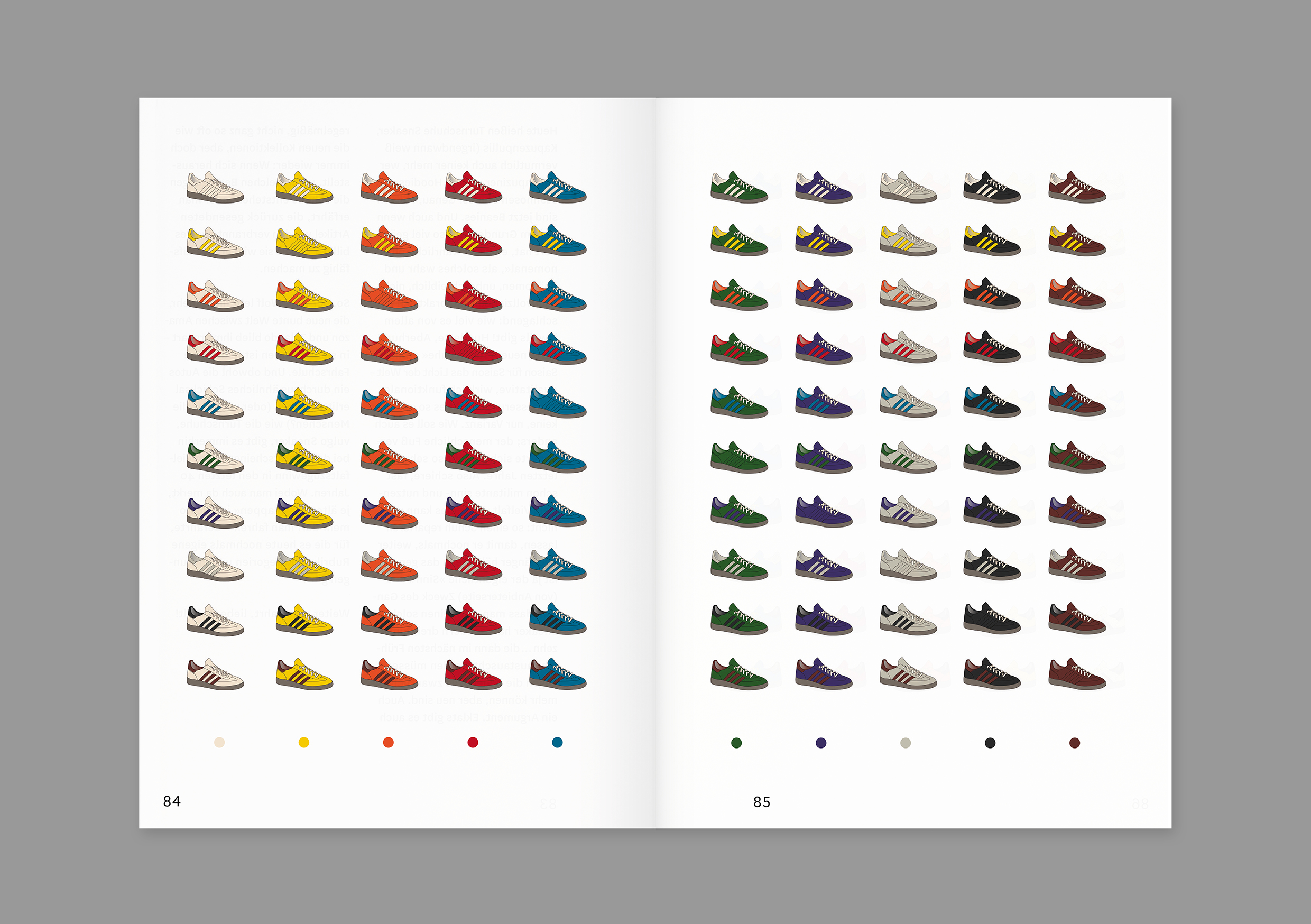The image size is (1311, 924).
Task: Click the maroon sneaker with green stripes
Action: [1077, 457]
